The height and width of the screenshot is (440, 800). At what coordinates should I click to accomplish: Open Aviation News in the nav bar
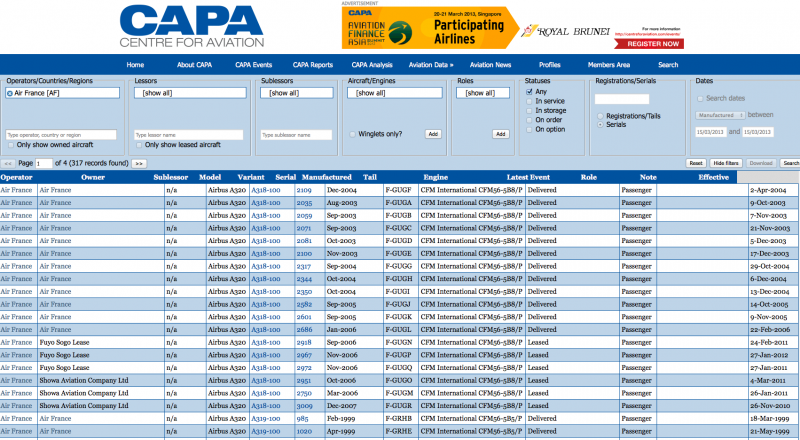(x=490, y=65)
